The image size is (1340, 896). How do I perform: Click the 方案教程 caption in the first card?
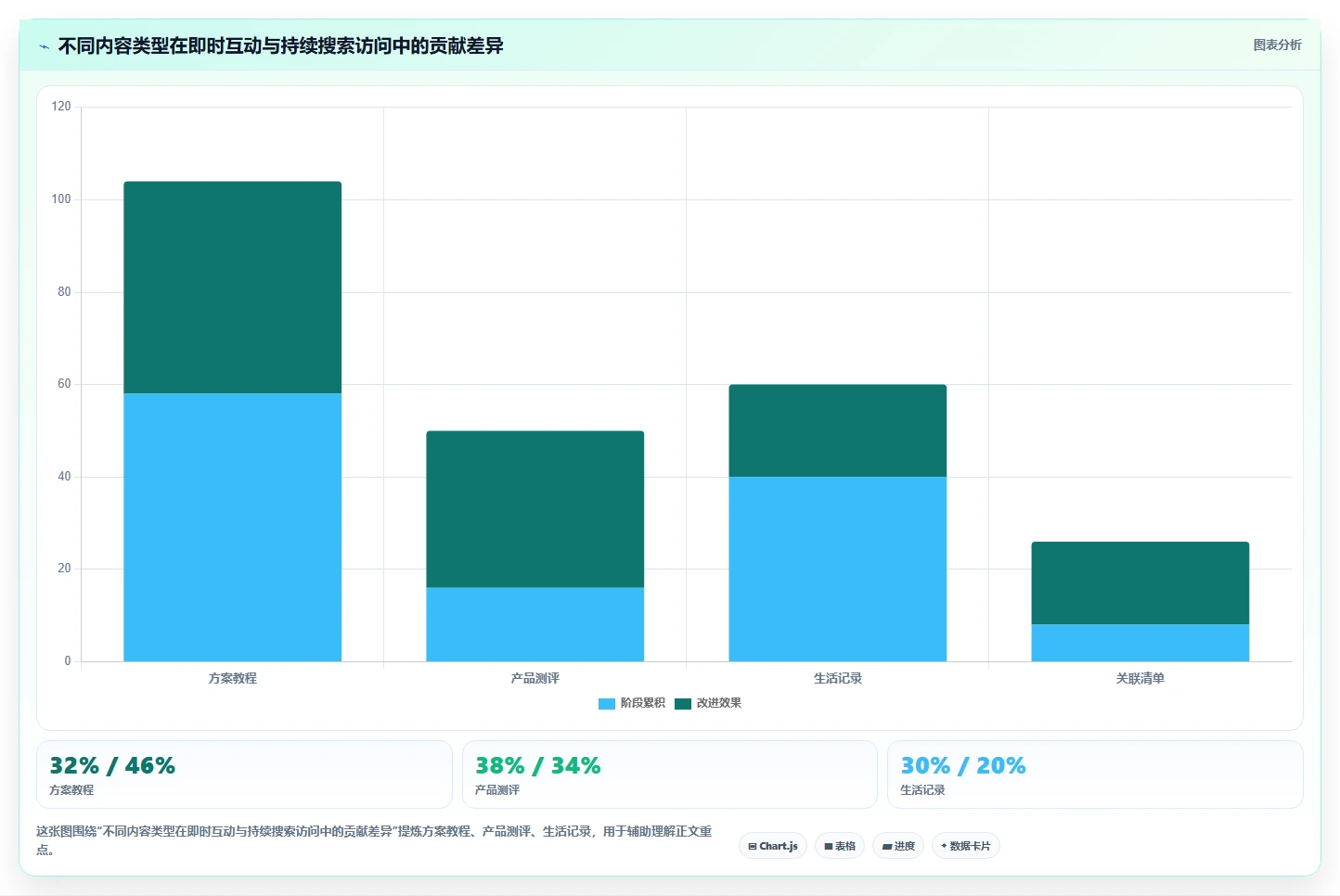tap(71, 790)
